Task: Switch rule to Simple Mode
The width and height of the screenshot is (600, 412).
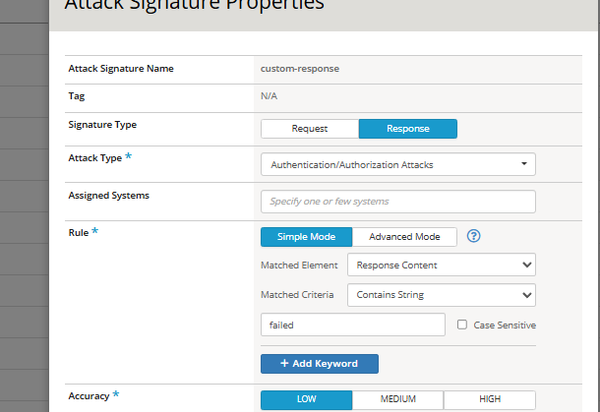Action: (306, 237)
